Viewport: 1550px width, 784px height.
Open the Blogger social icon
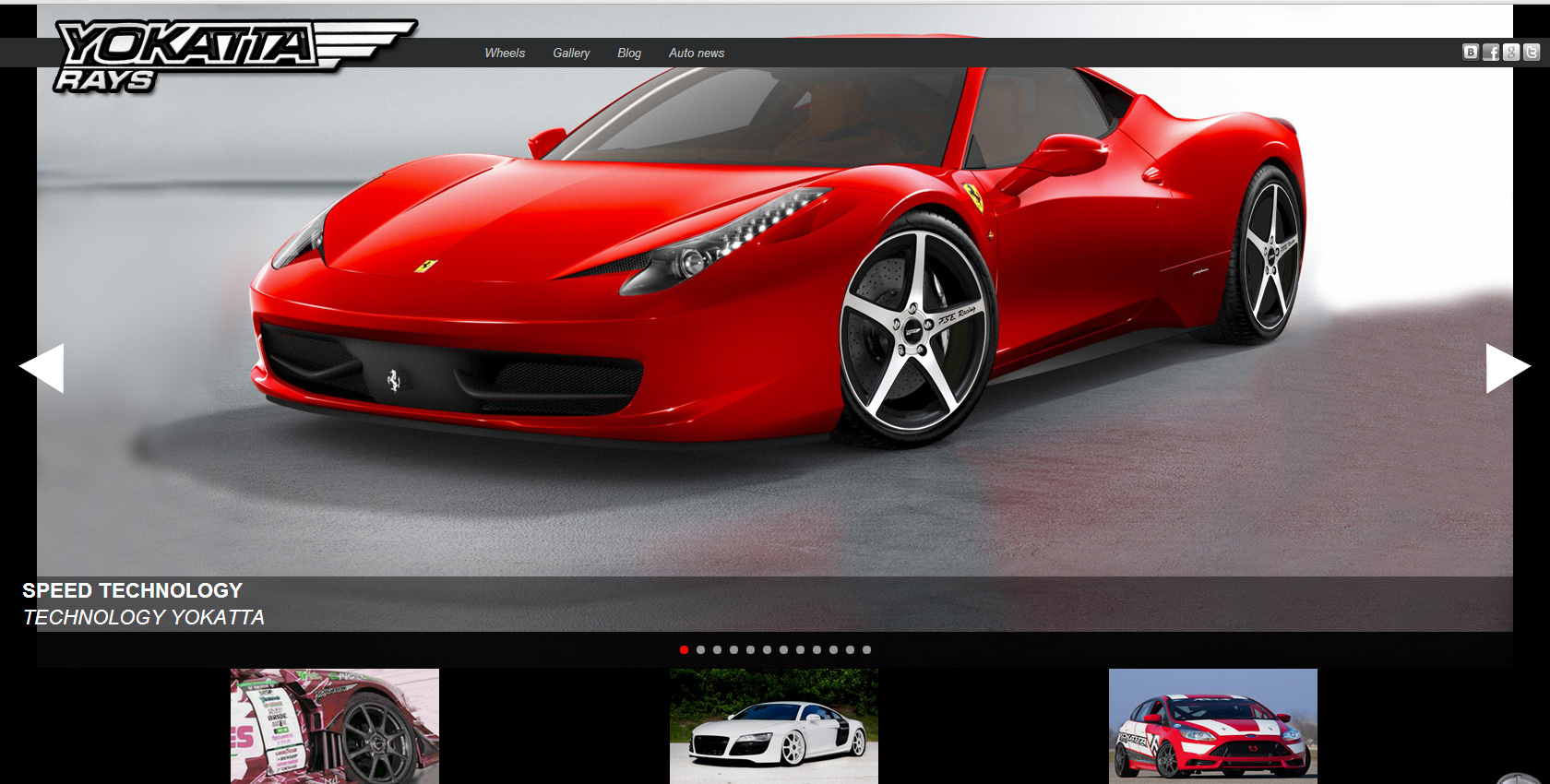(1471, 53)
